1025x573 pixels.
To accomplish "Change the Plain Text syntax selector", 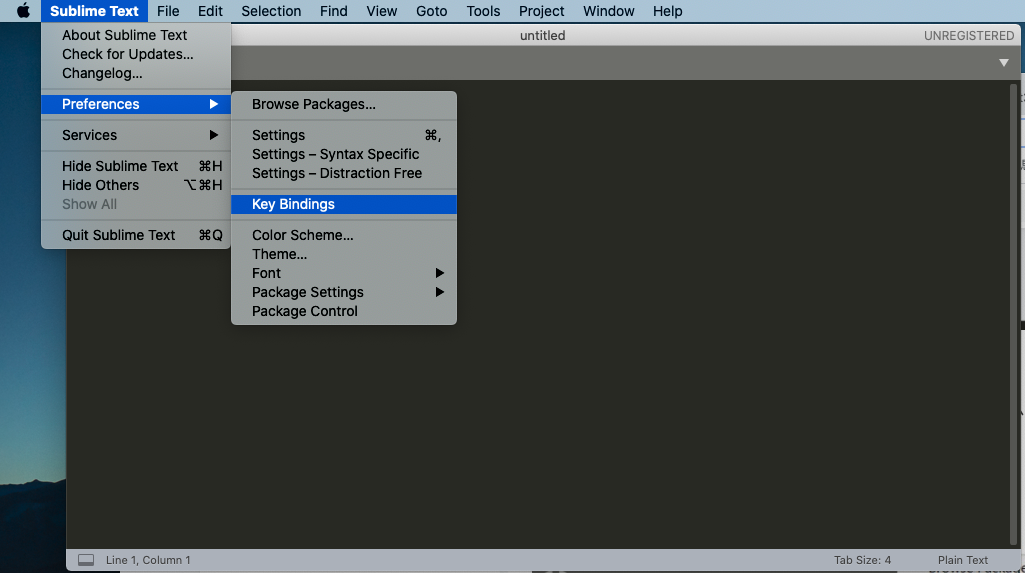I will tap(963, 560).
